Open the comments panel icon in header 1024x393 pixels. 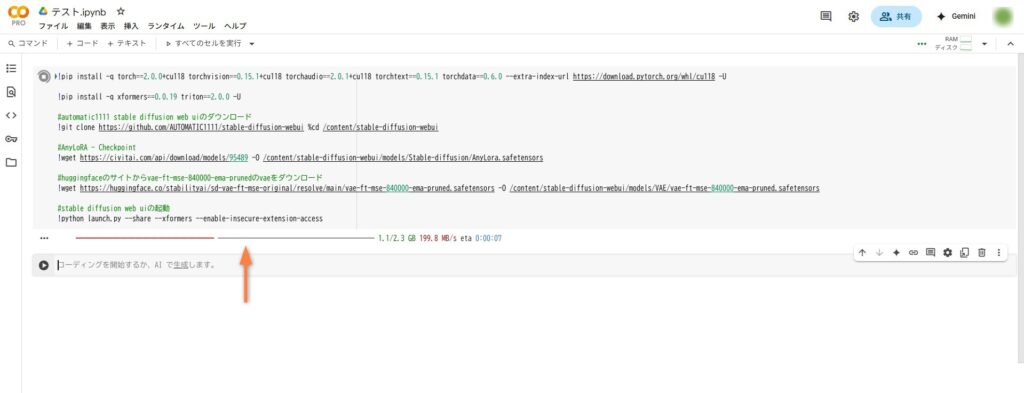(825, 16)
